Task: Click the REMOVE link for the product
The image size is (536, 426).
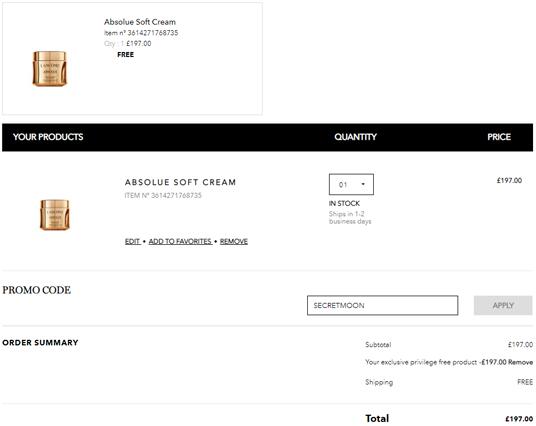Action: (234, 241)
